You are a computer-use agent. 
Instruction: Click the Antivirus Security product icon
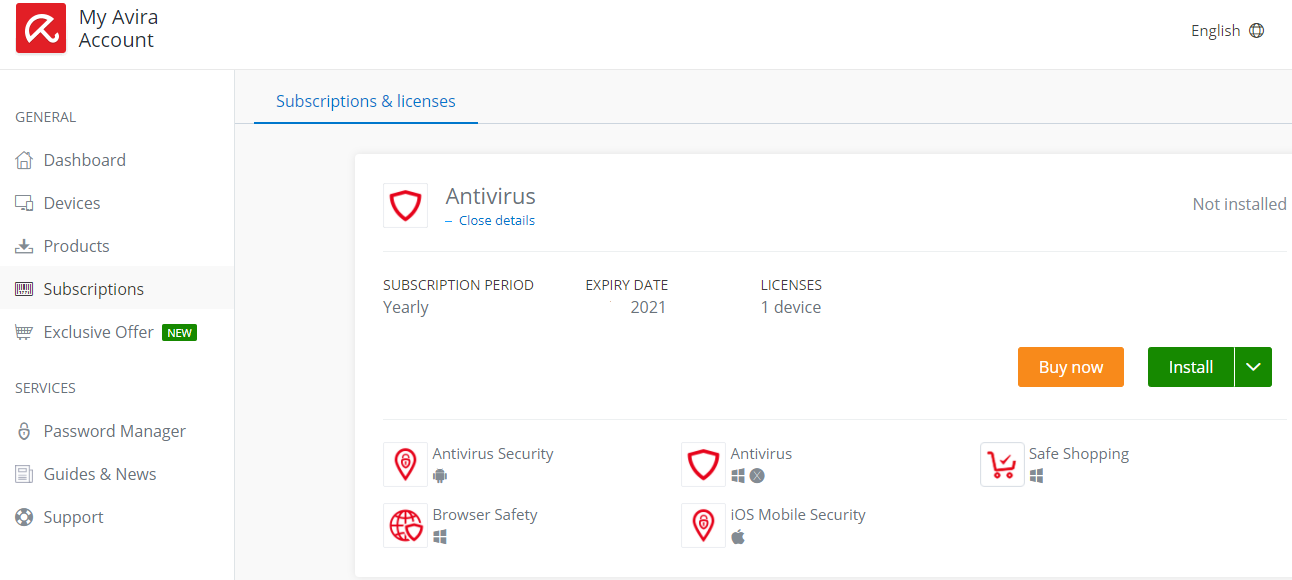pos(405,464)
